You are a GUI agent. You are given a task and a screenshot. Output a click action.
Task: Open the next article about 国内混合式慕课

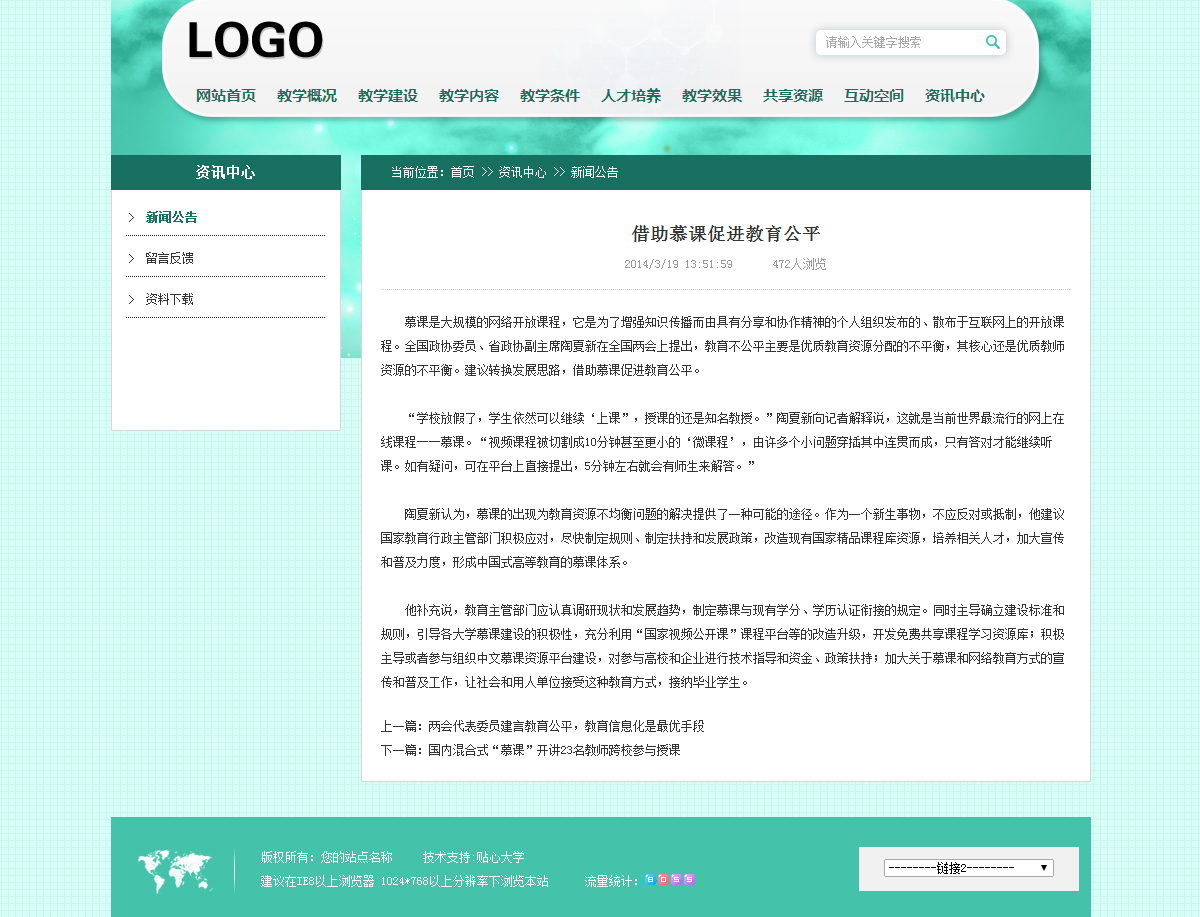[x=554, y=750]
